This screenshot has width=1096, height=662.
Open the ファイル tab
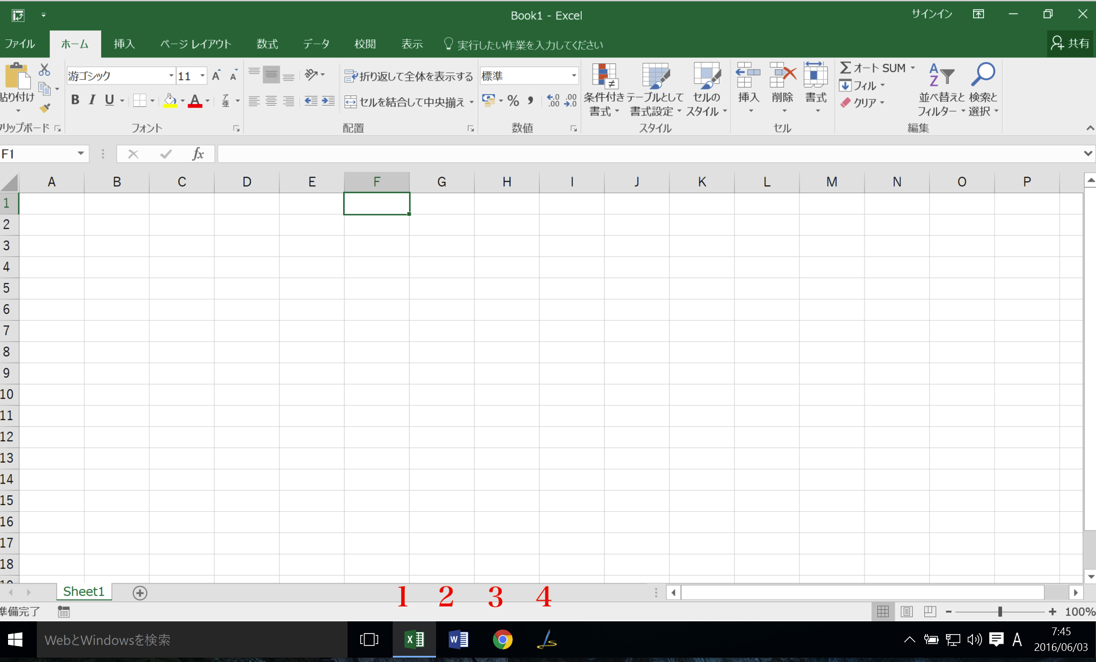tap(20, 44)
